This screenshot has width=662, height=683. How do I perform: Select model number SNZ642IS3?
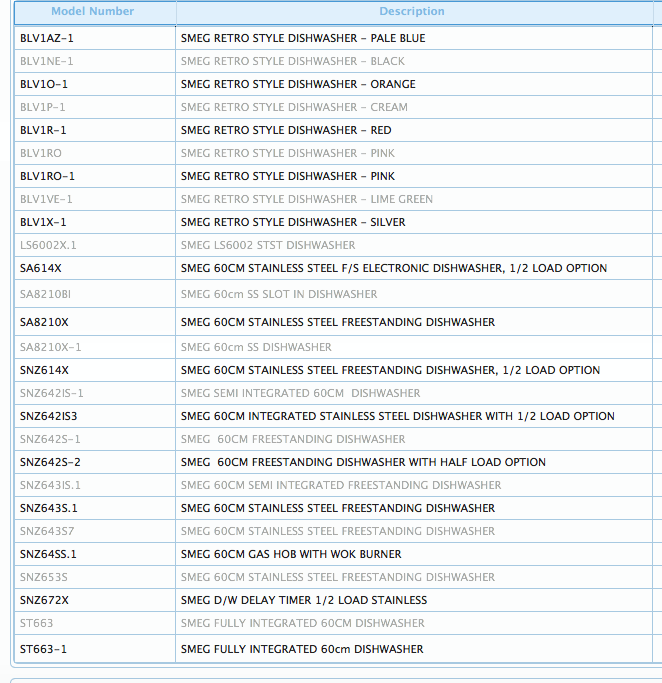coord(48,417)
